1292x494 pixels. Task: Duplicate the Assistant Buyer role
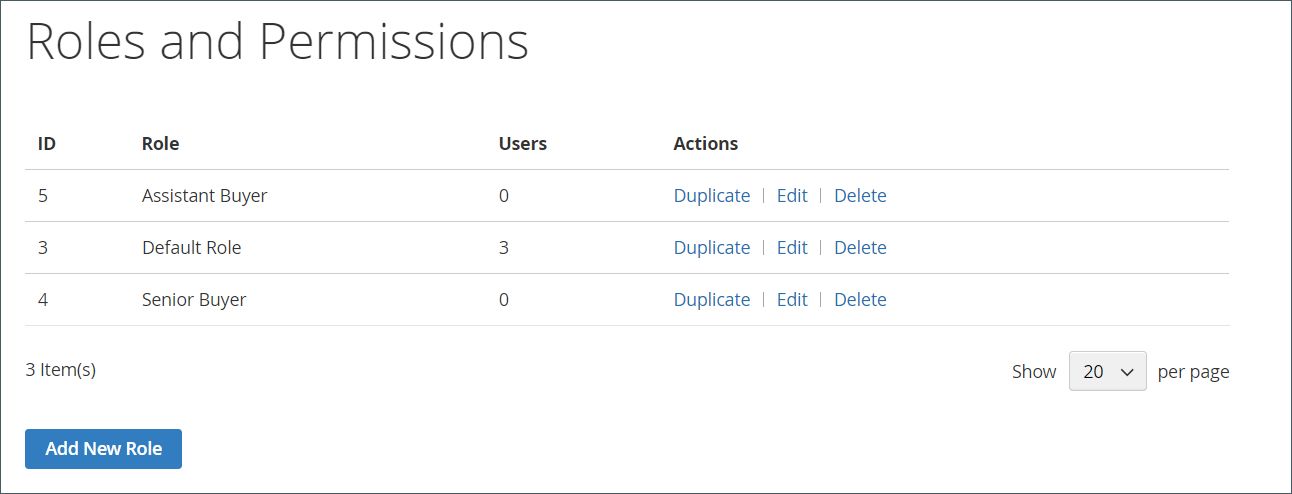pyautogui.click(x=711, y=196)
